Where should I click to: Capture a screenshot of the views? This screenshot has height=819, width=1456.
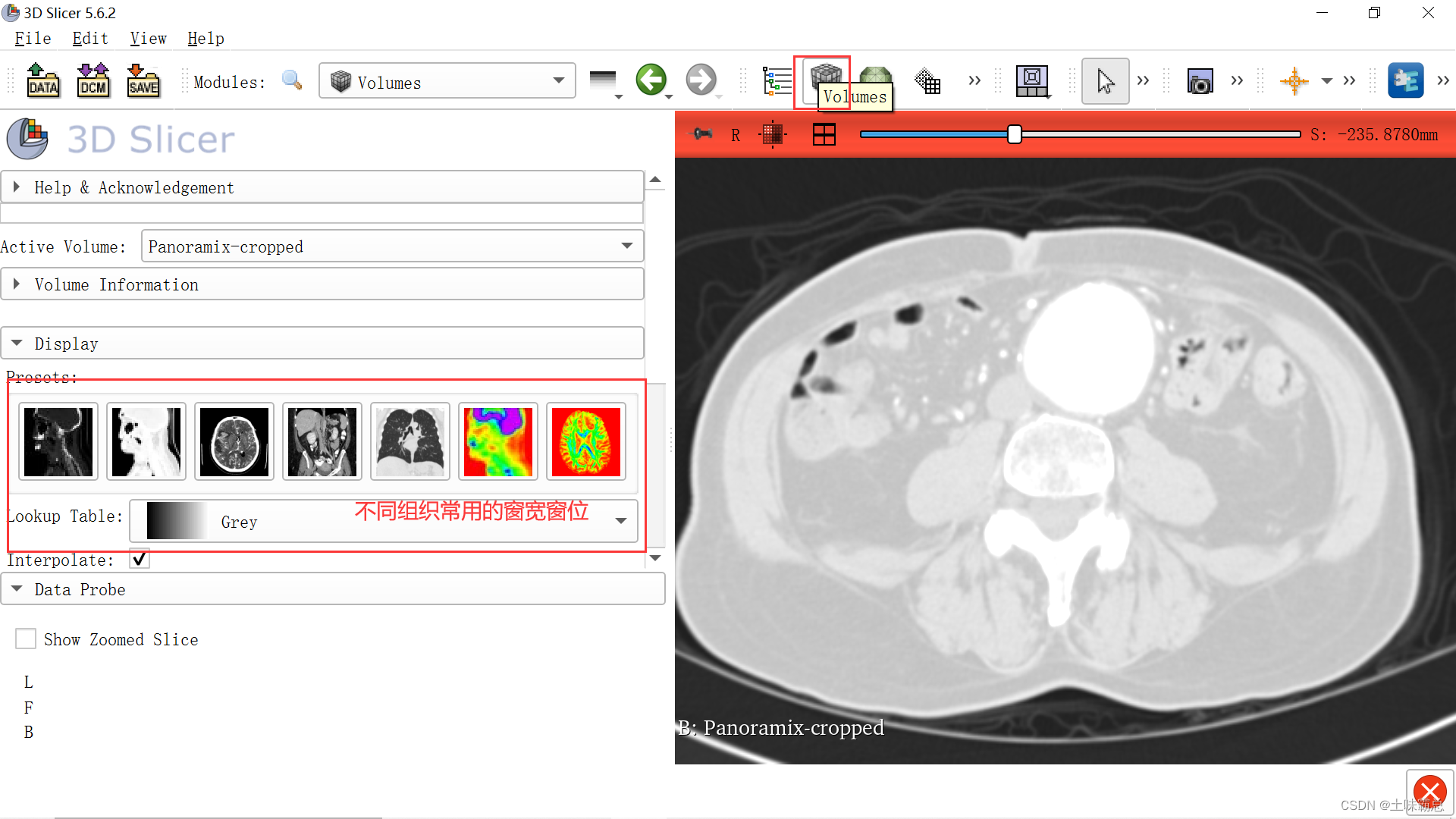[1200, 81]
